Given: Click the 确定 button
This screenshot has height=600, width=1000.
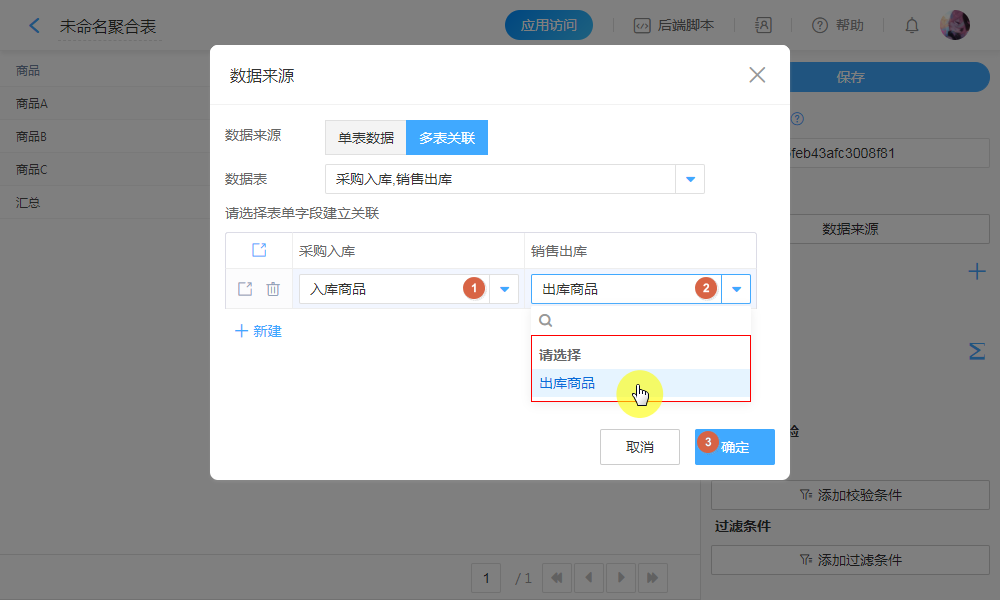Looking at the screenshot, I should pyautogui.click(x=735, y=447).
